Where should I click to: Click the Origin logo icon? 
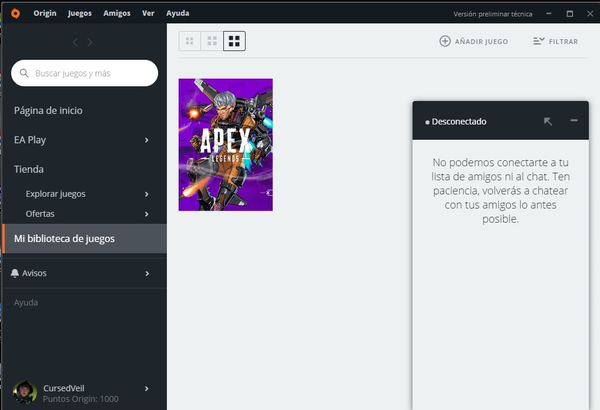pyautogui.click(x=15, y=13)
